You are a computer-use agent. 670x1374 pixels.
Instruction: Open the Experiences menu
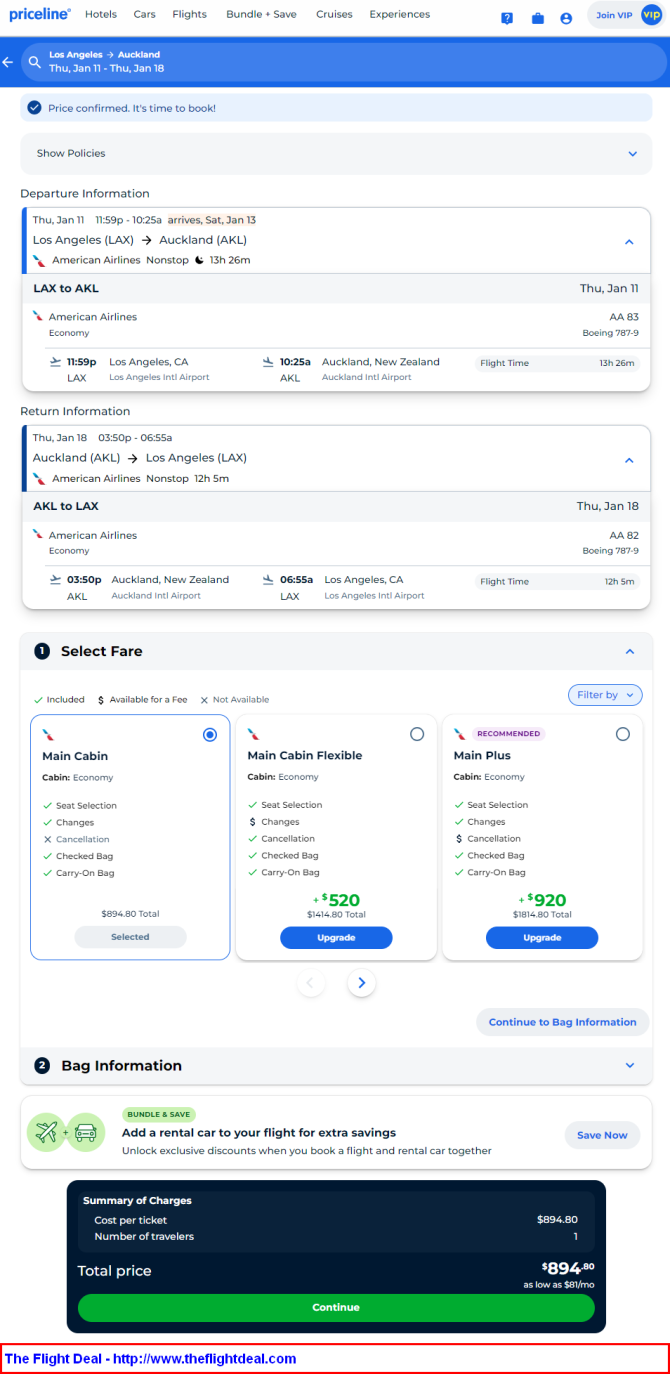(x=400, y=15)
